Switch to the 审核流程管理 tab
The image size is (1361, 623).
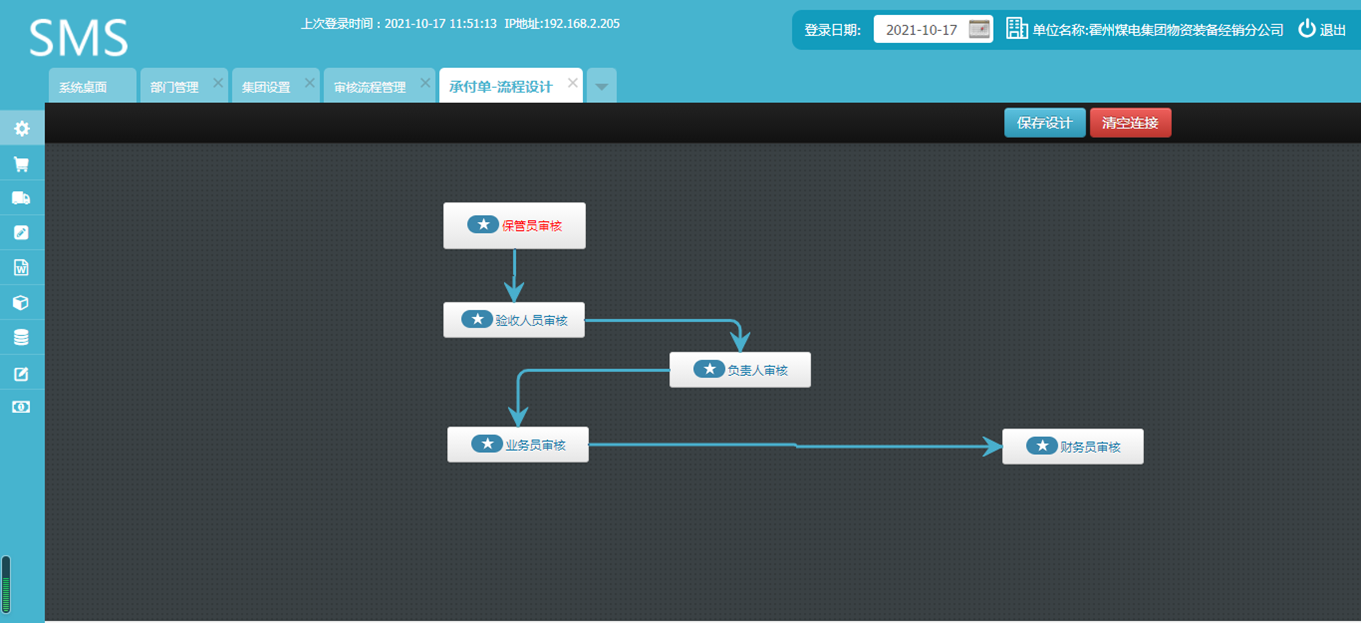[370, 87]
